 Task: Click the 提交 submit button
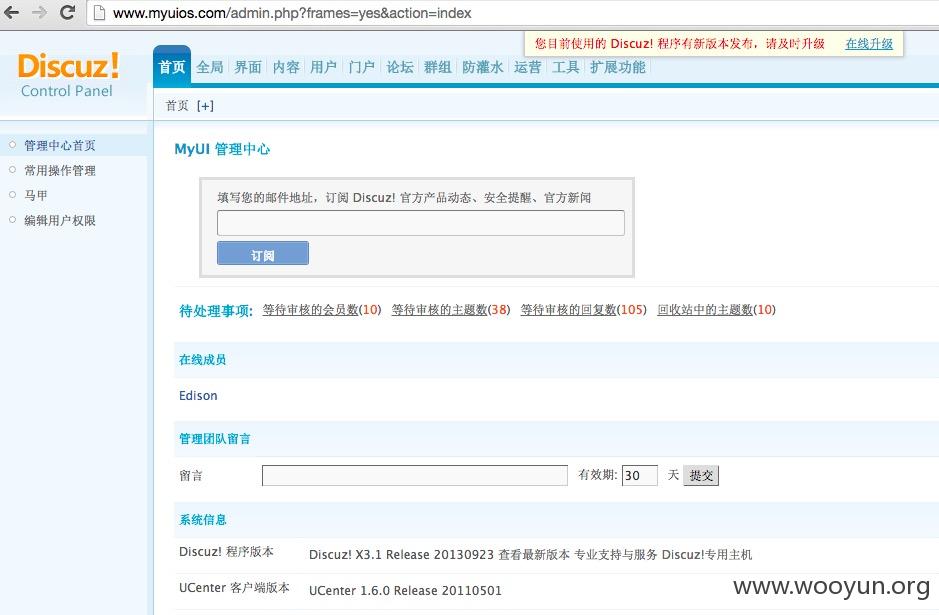(x=701, y=475)
